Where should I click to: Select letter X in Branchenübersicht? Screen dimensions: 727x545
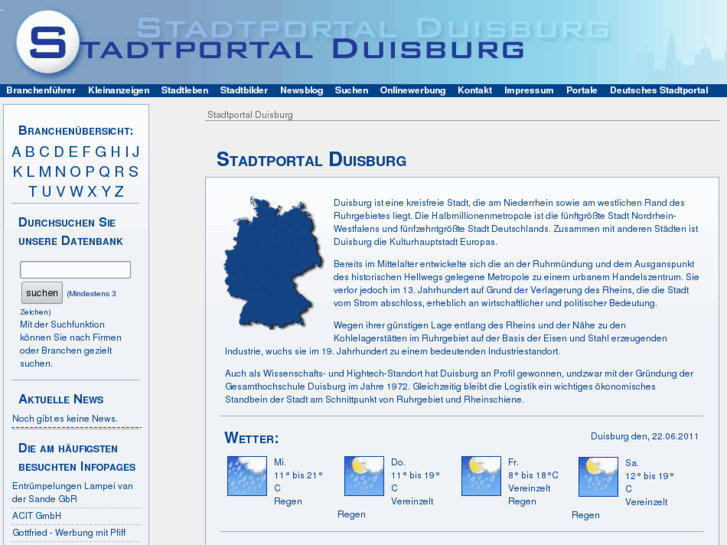point(92,192)
